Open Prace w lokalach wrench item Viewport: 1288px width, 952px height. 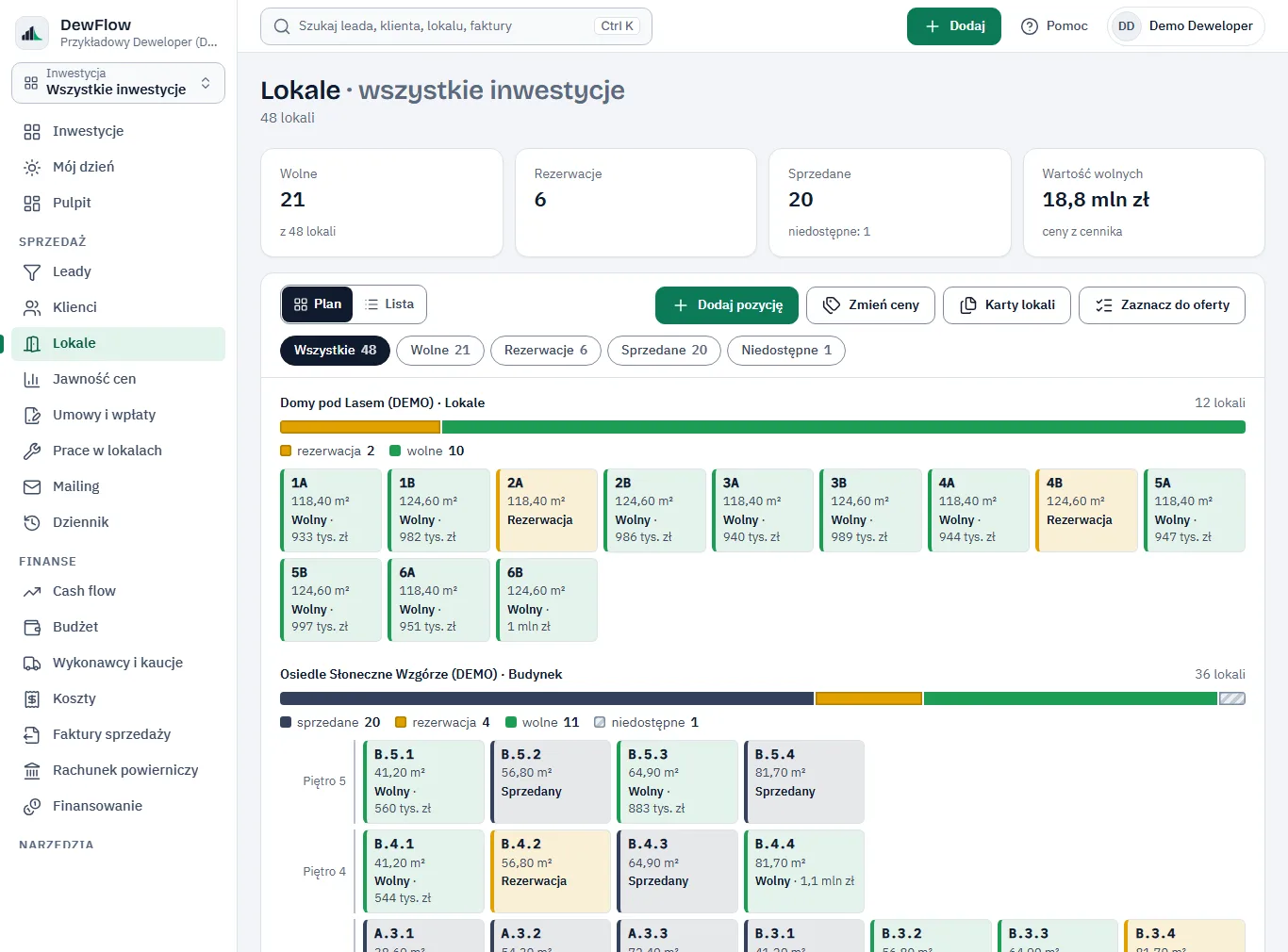pyautogui.click(x=118, y=451)
